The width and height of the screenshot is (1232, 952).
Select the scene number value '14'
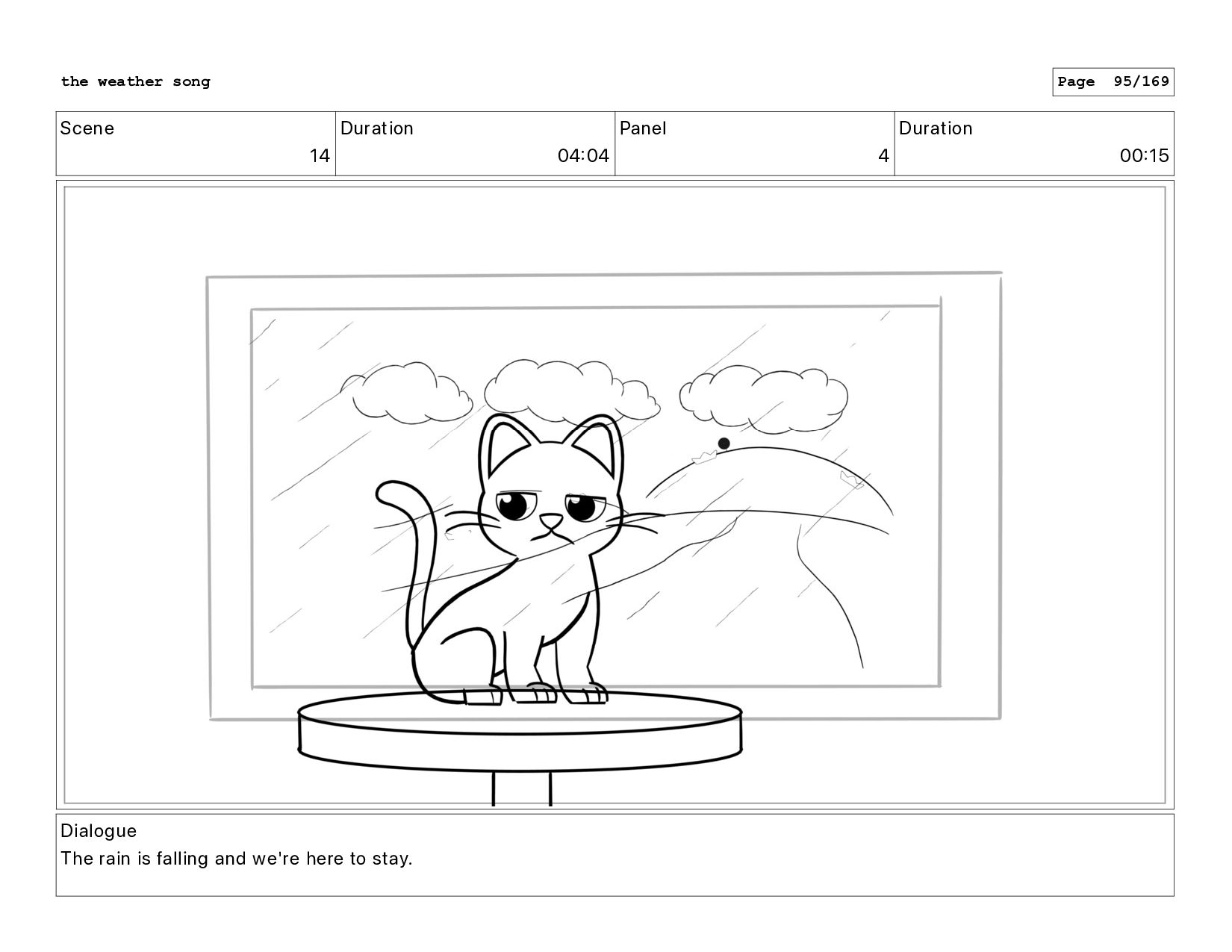coord(320,156)
